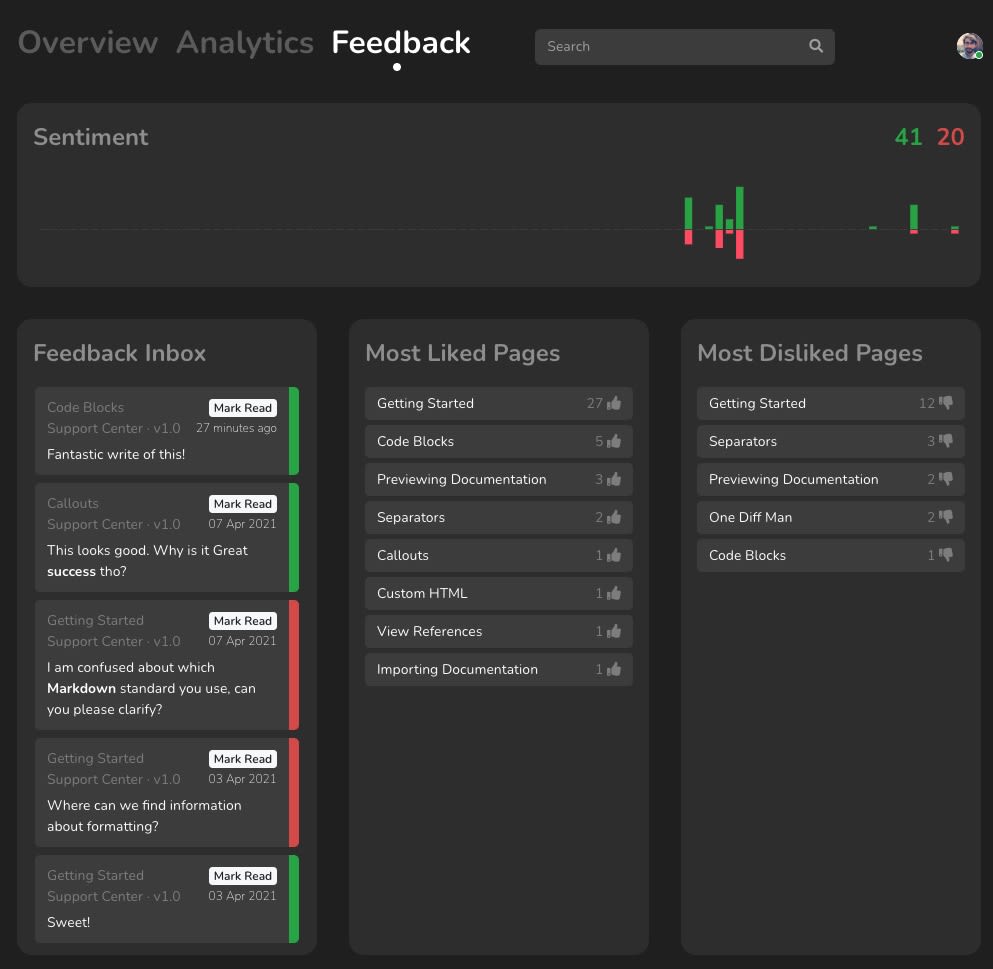
Task: Open the user profile avatar
Action: 969,46
